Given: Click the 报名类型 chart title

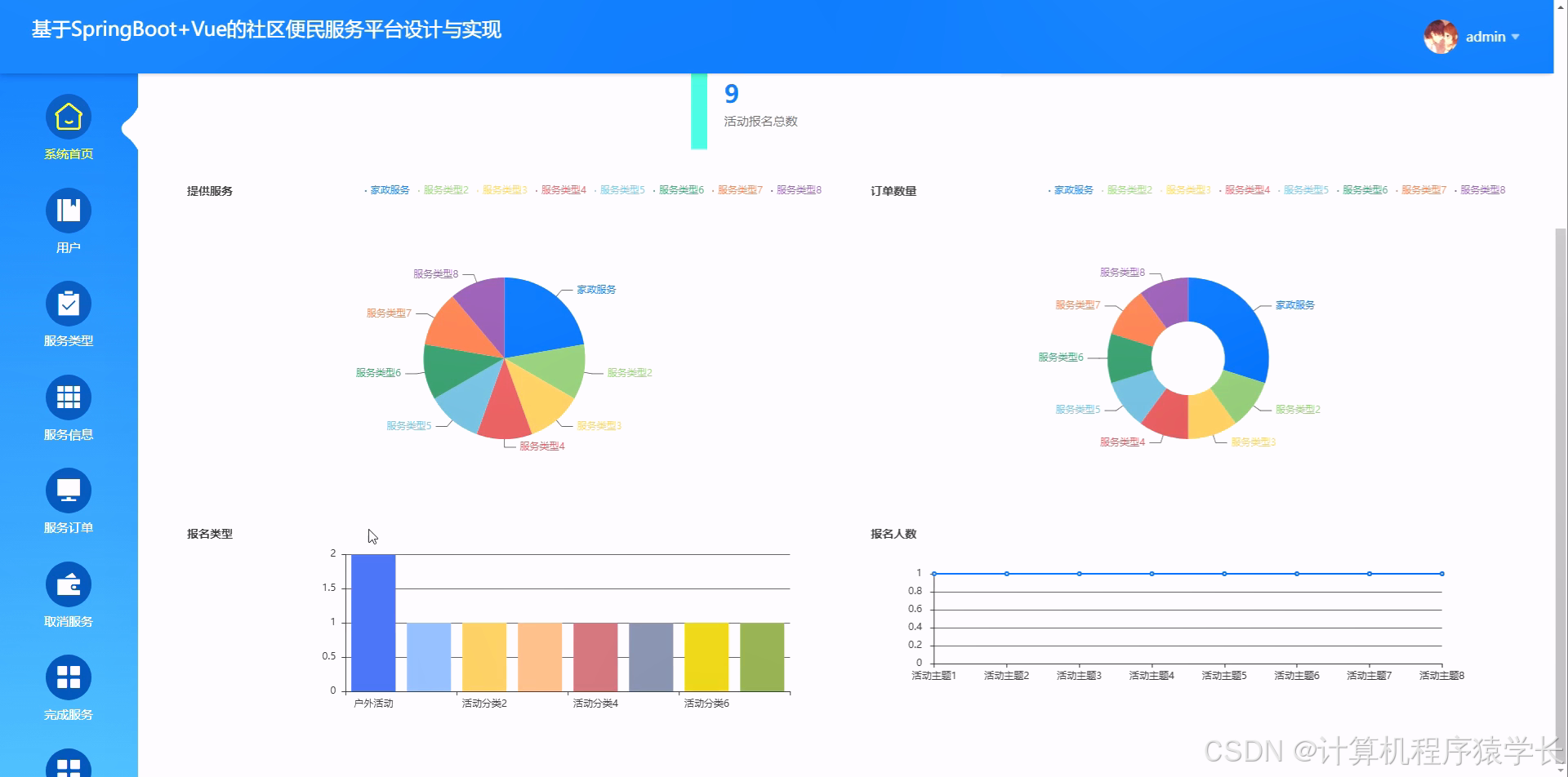Looking at the screenshot, I should click(x=210, y=534).
